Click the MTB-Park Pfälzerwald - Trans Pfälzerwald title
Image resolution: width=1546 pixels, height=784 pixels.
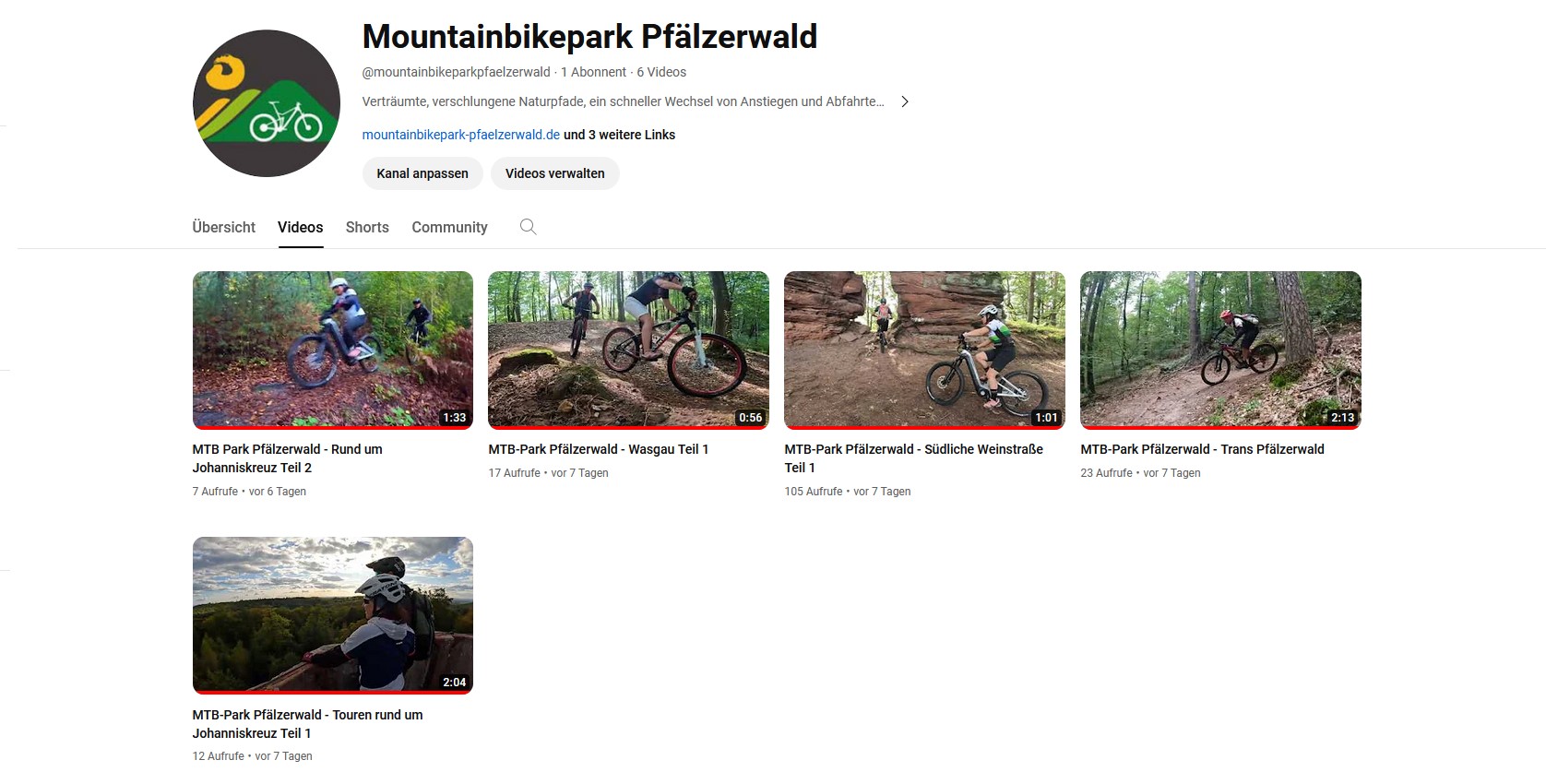1203,449
